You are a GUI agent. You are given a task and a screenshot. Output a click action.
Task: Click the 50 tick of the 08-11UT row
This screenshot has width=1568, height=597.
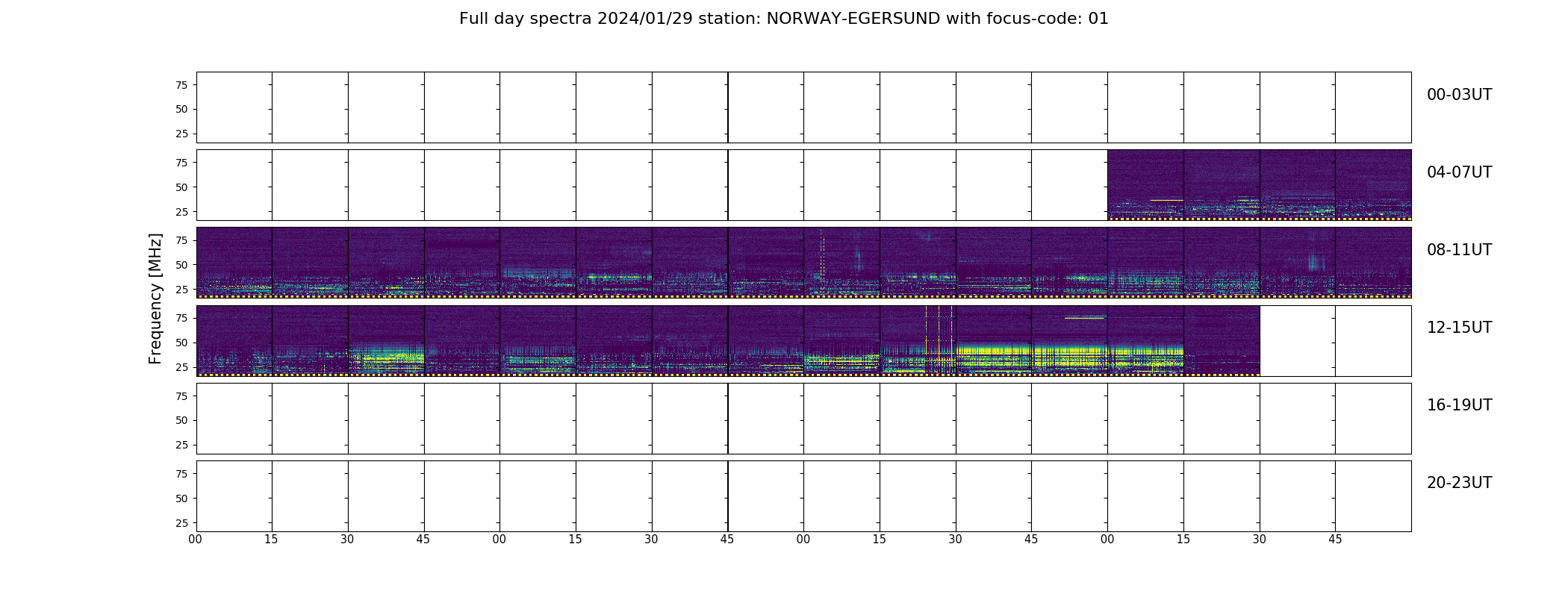pos(181,265)
